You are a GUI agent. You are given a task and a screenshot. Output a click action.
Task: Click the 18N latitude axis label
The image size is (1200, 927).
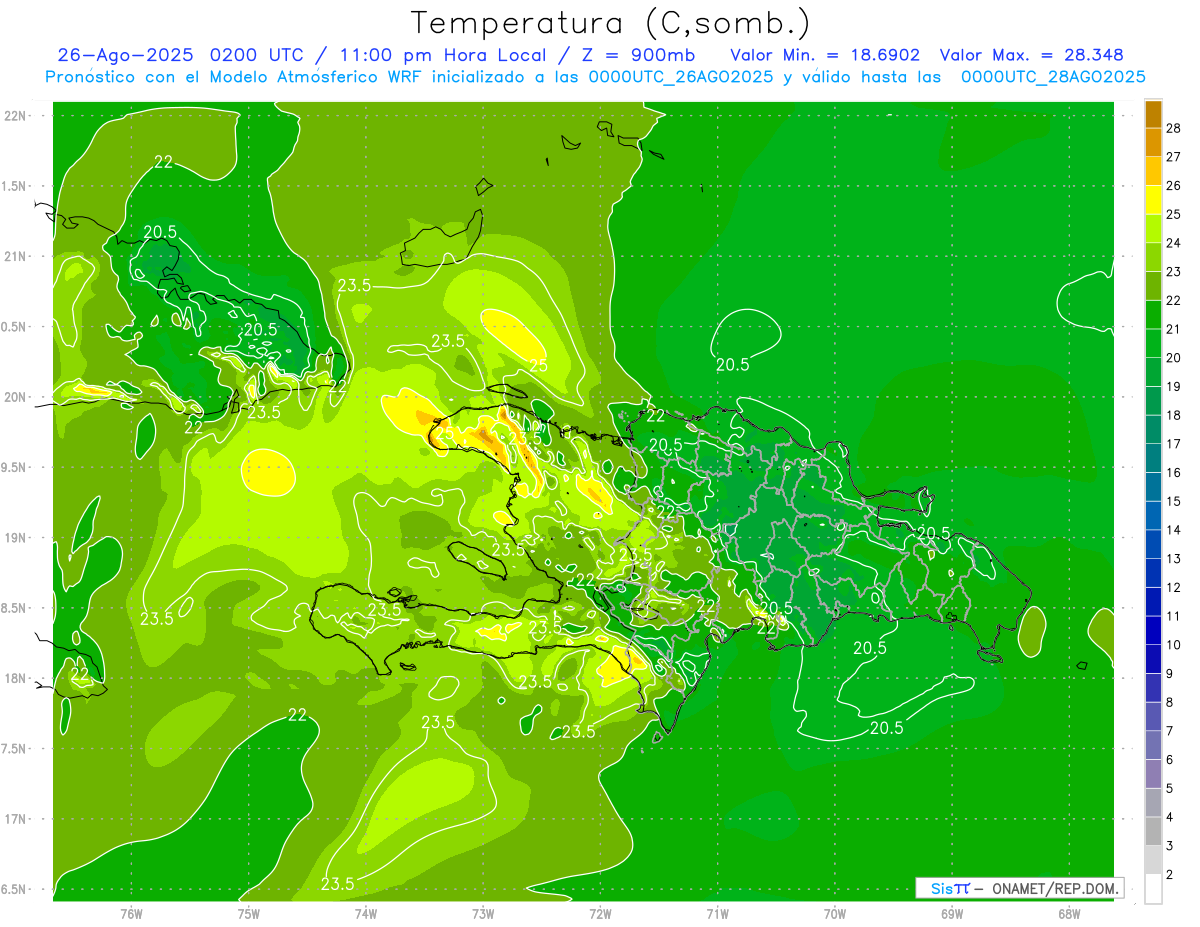point(15,678)
